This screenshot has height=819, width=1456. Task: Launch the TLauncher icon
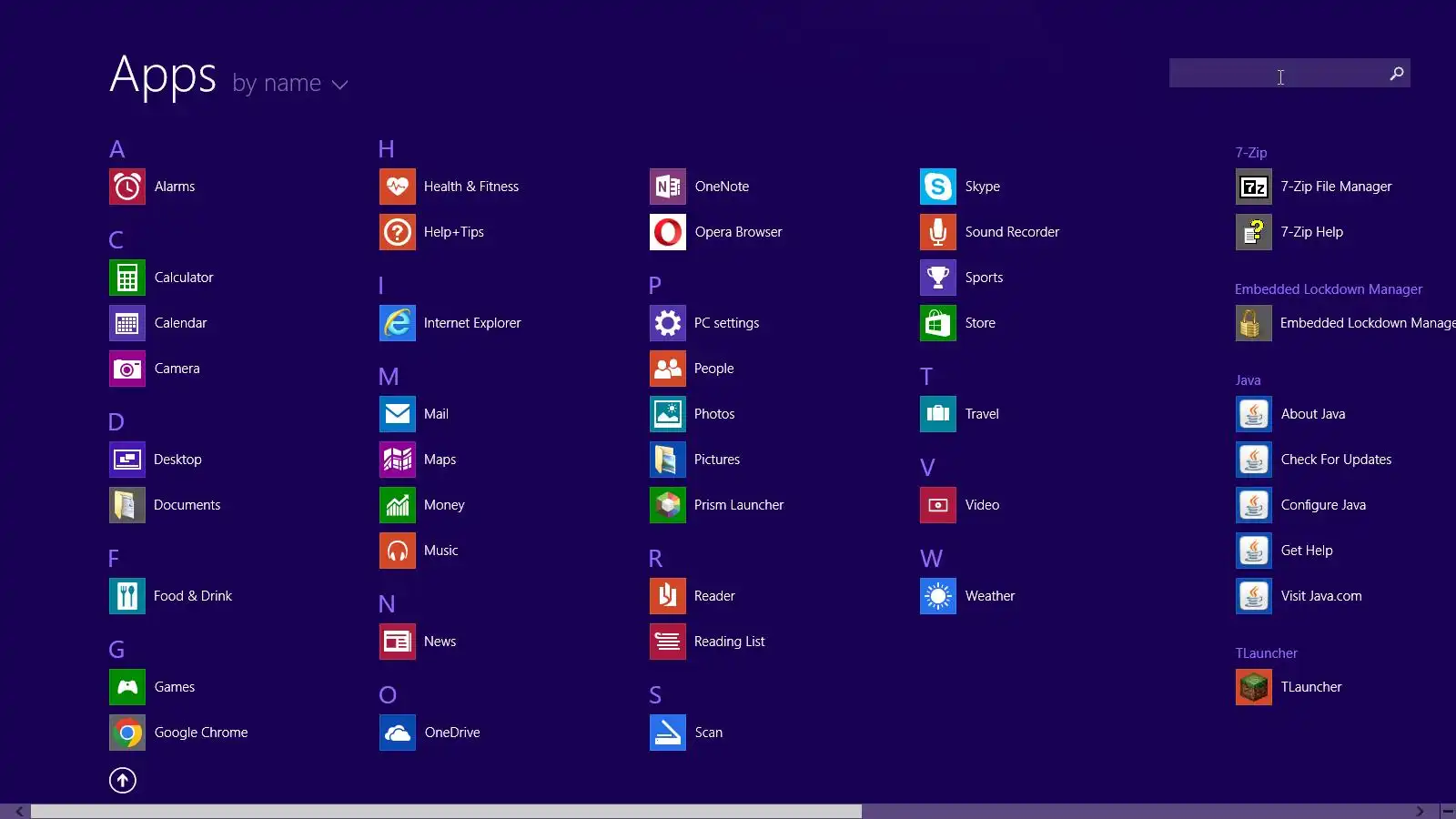1254,687
